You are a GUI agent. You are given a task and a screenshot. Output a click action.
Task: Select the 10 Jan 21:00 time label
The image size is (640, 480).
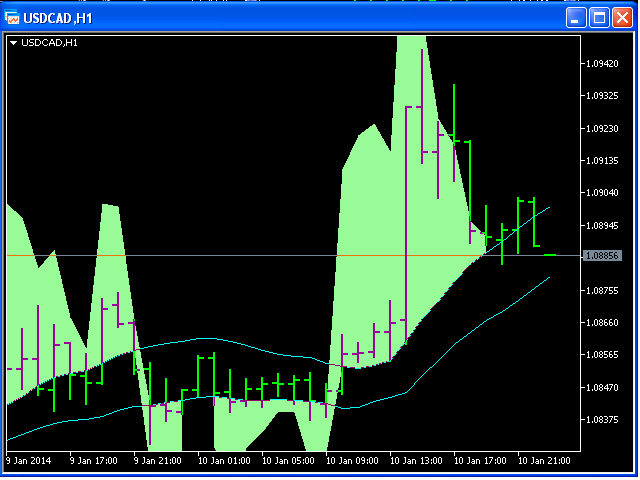pos(541,461)
